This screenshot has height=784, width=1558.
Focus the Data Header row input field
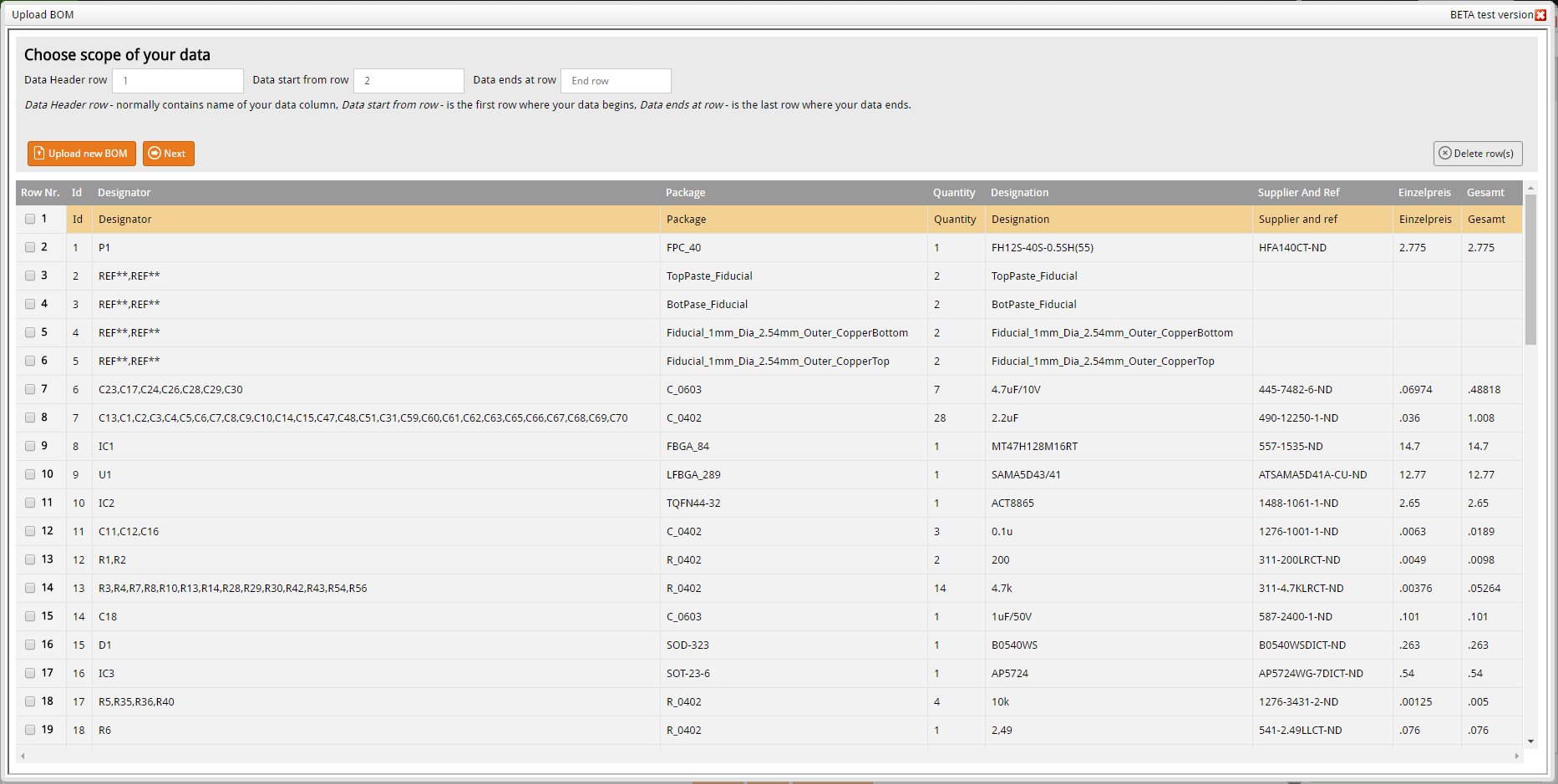coord(178,81)
